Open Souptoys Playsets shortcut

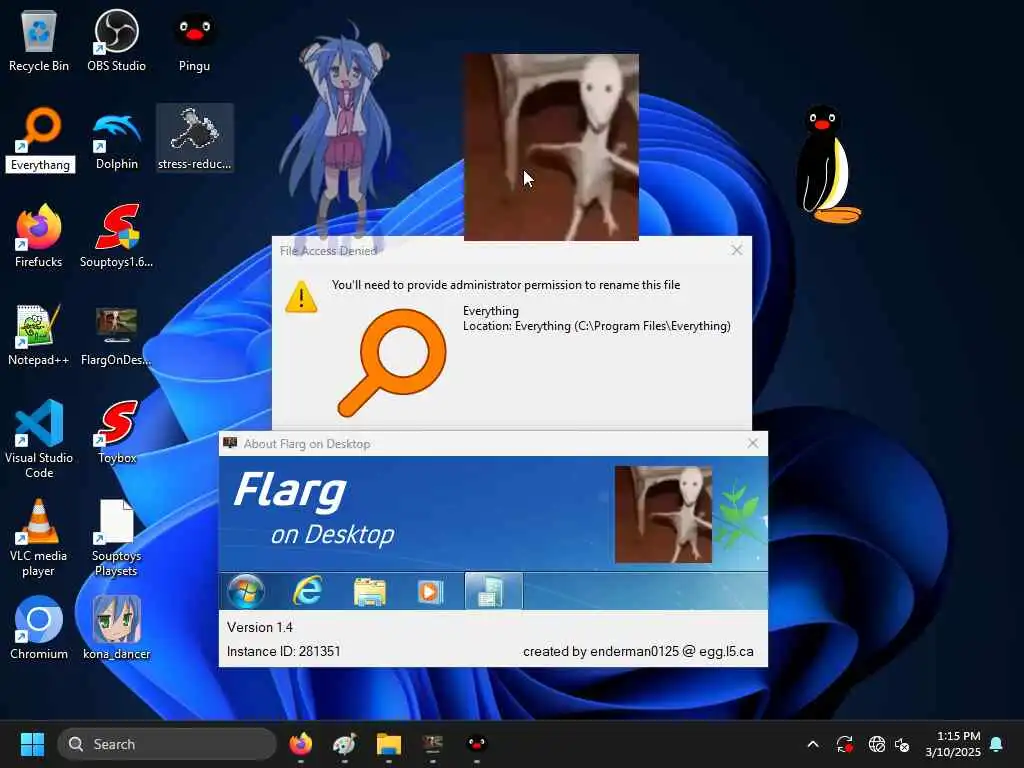pyautogui.click(x=116, y=537)
